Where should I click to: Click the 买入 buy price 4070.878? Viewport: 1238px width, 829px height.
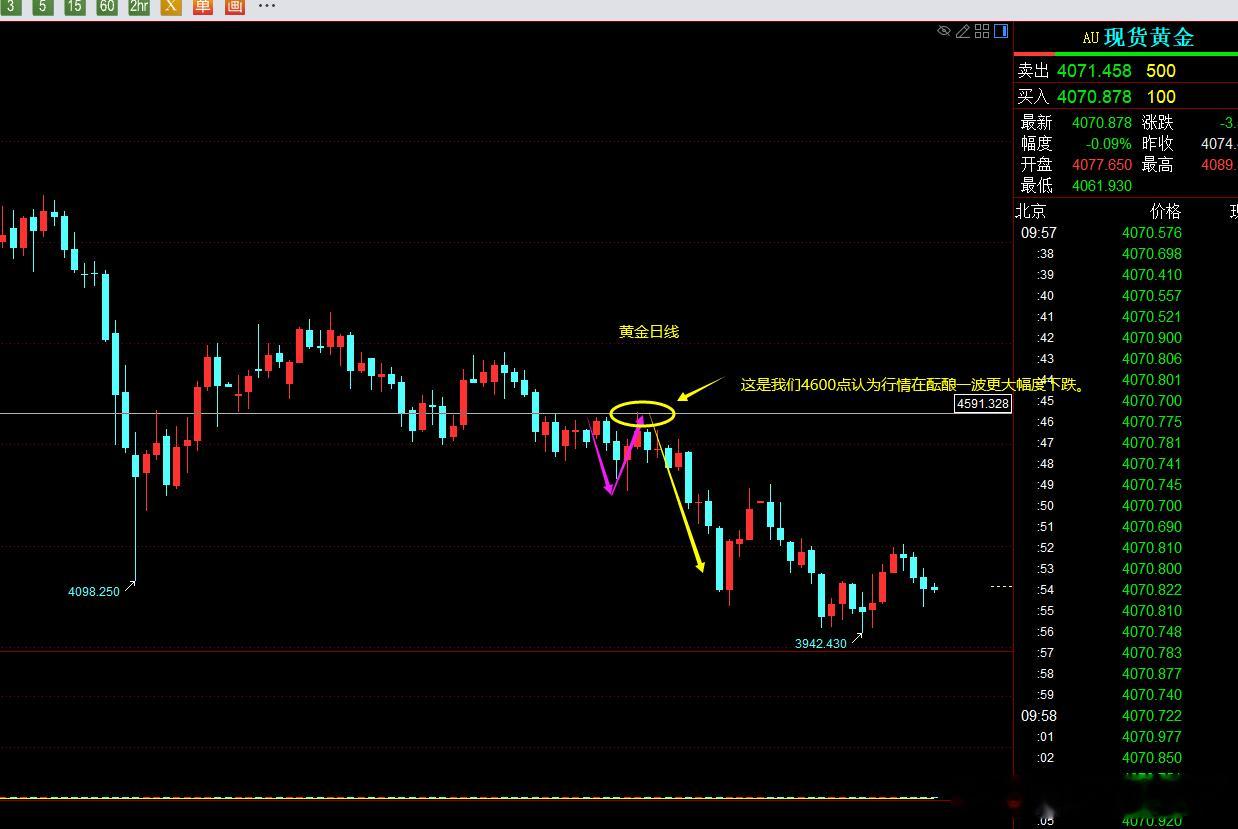point(1094,97)
